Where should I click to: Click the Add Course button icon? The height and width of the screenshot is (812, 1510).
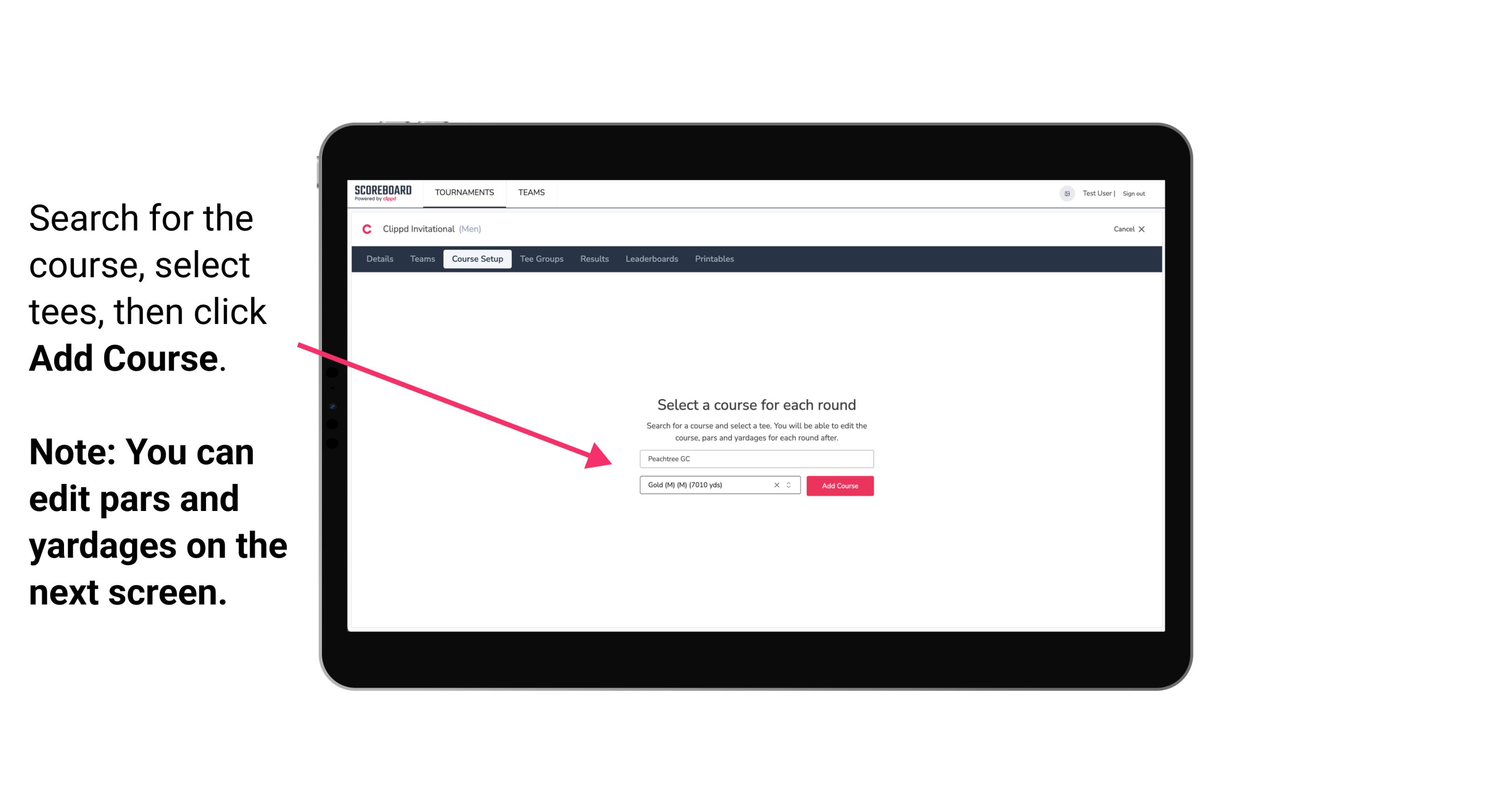[x=838, y=485]
